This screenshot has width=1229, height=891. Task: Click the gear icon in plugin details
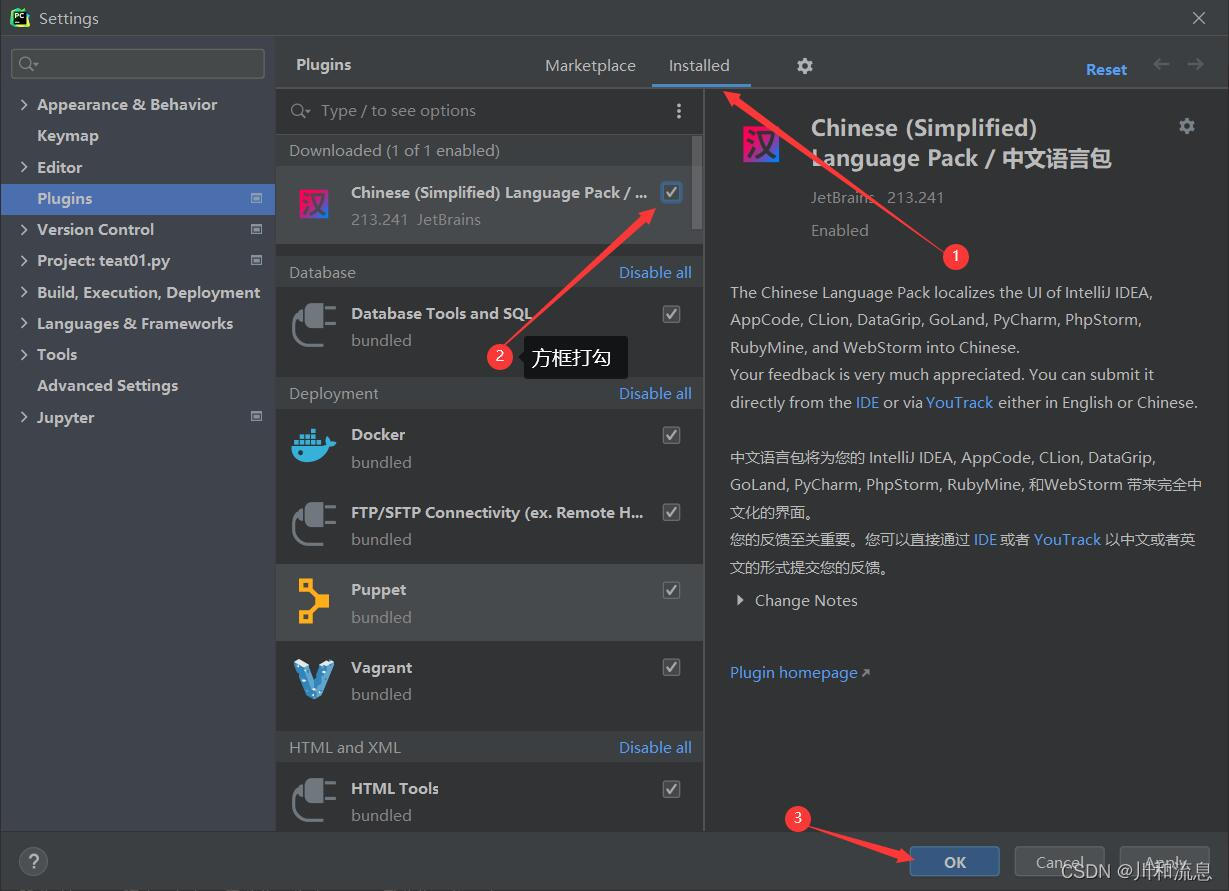(x=1187, y=126)
